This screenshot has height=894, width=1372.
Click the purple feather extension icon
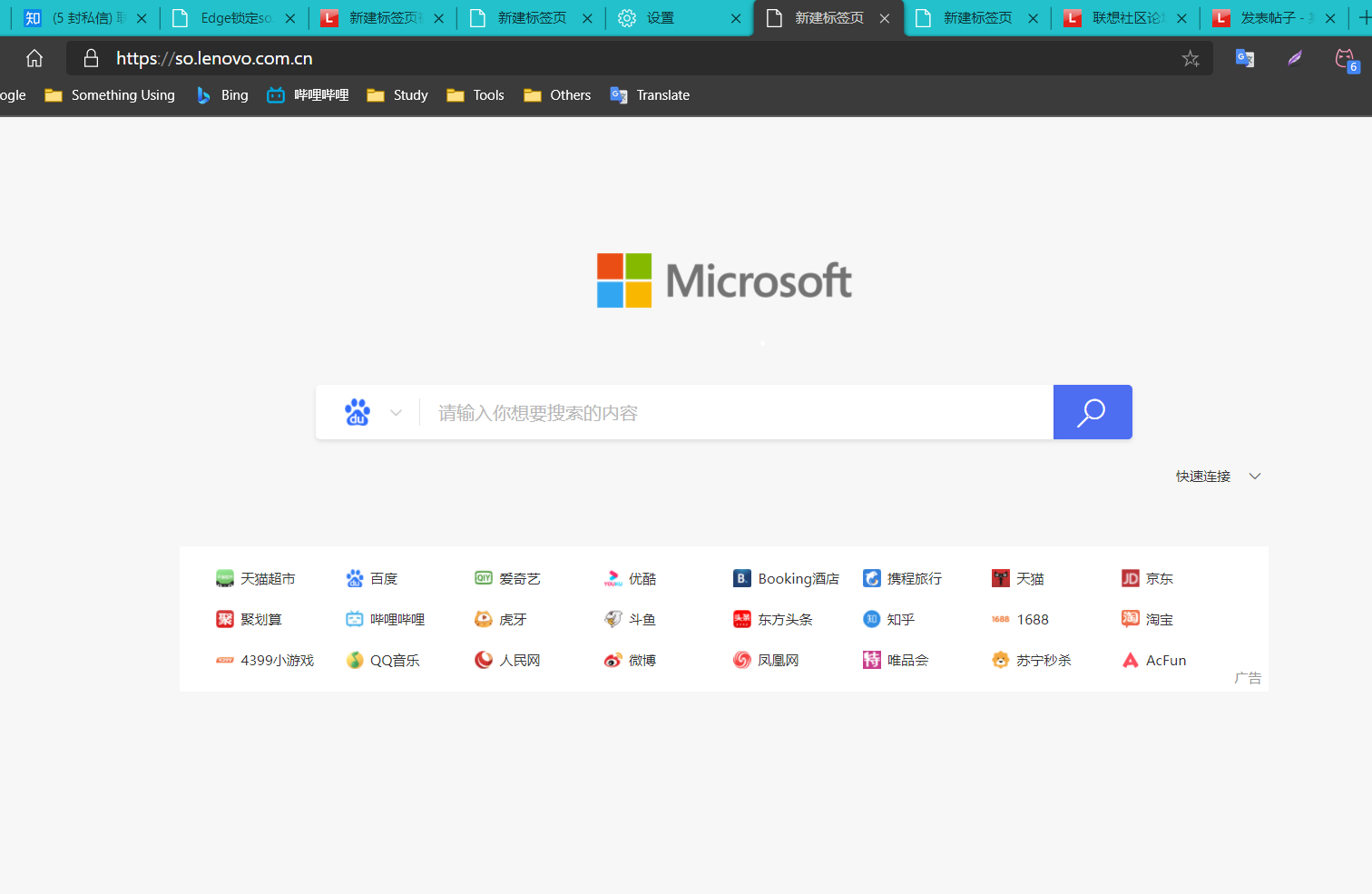(x=1295, y=58)
